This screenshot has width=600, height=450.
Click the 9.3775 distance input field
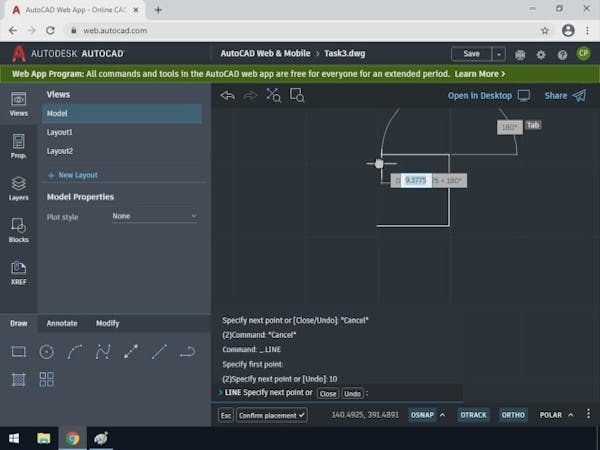coord(416,180)
